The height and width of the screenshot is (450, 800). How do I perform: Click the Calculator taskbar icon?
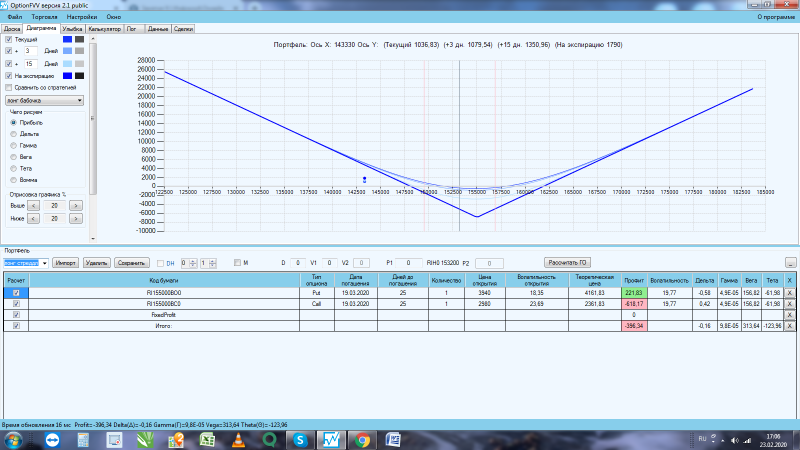click(83, 440)
